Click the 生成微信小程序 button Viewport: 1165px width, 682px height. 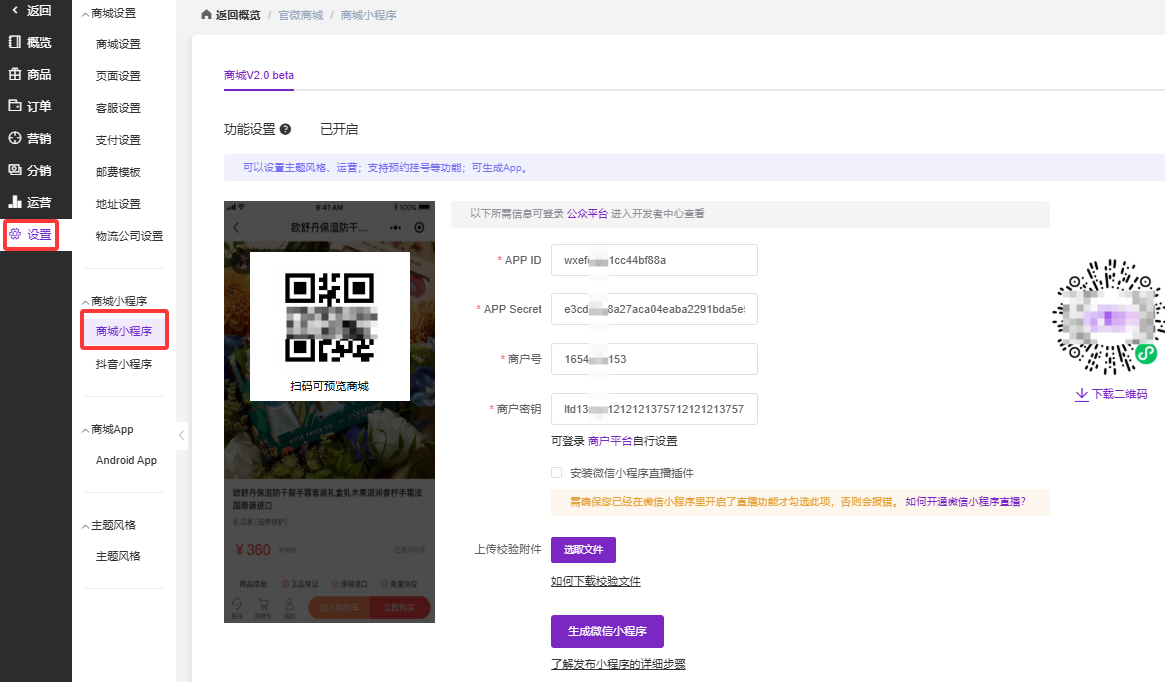pyautogui.click(x=607, y=632)
